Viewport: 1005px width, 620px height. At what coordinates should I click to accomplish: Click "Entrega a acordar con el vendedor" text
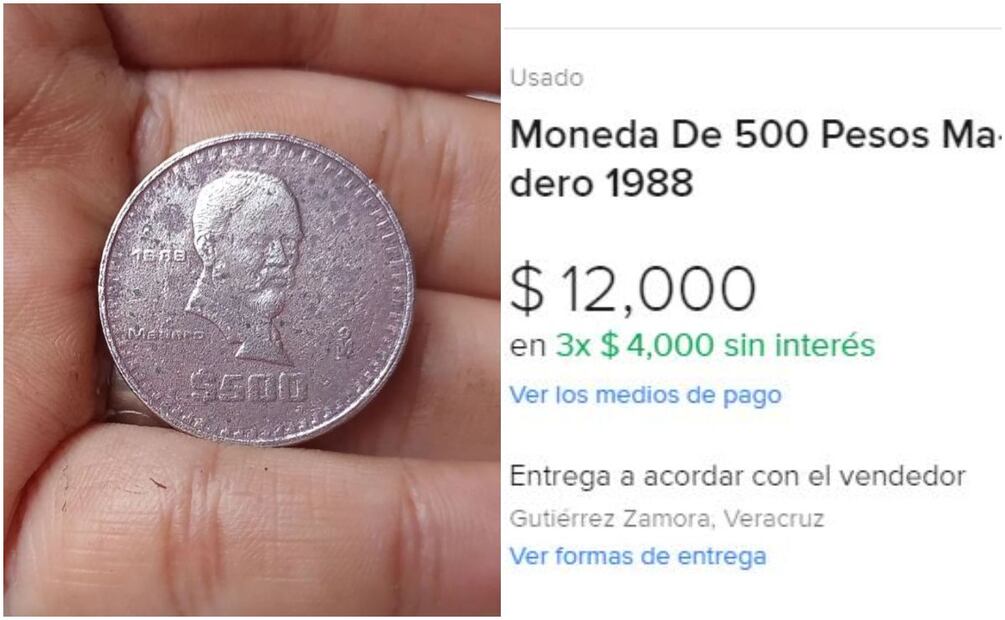[x=737, y=476]
